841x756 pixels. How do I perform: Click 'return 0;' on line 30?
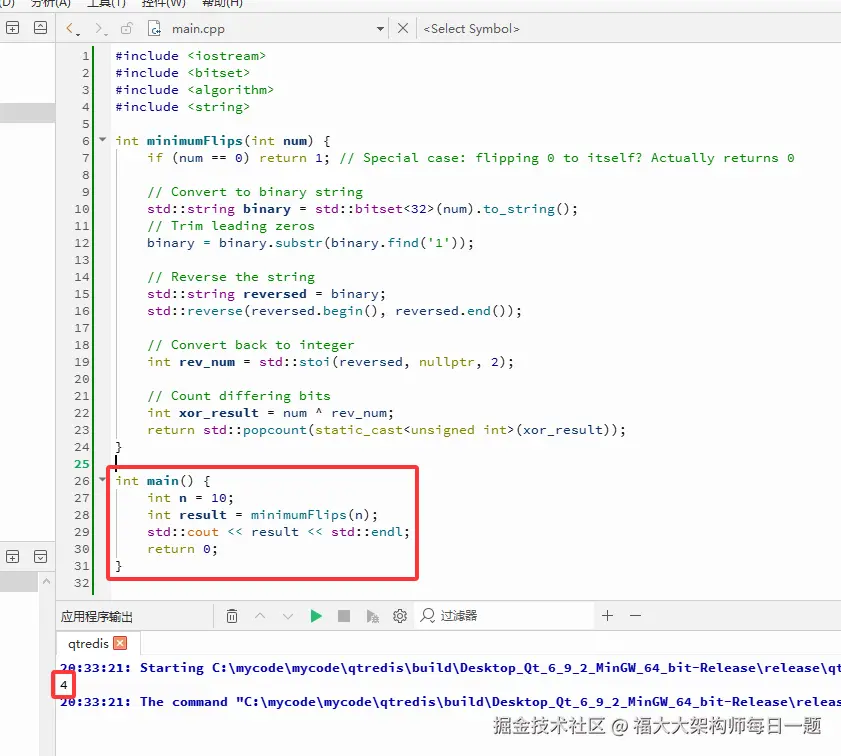pos(182,549)
